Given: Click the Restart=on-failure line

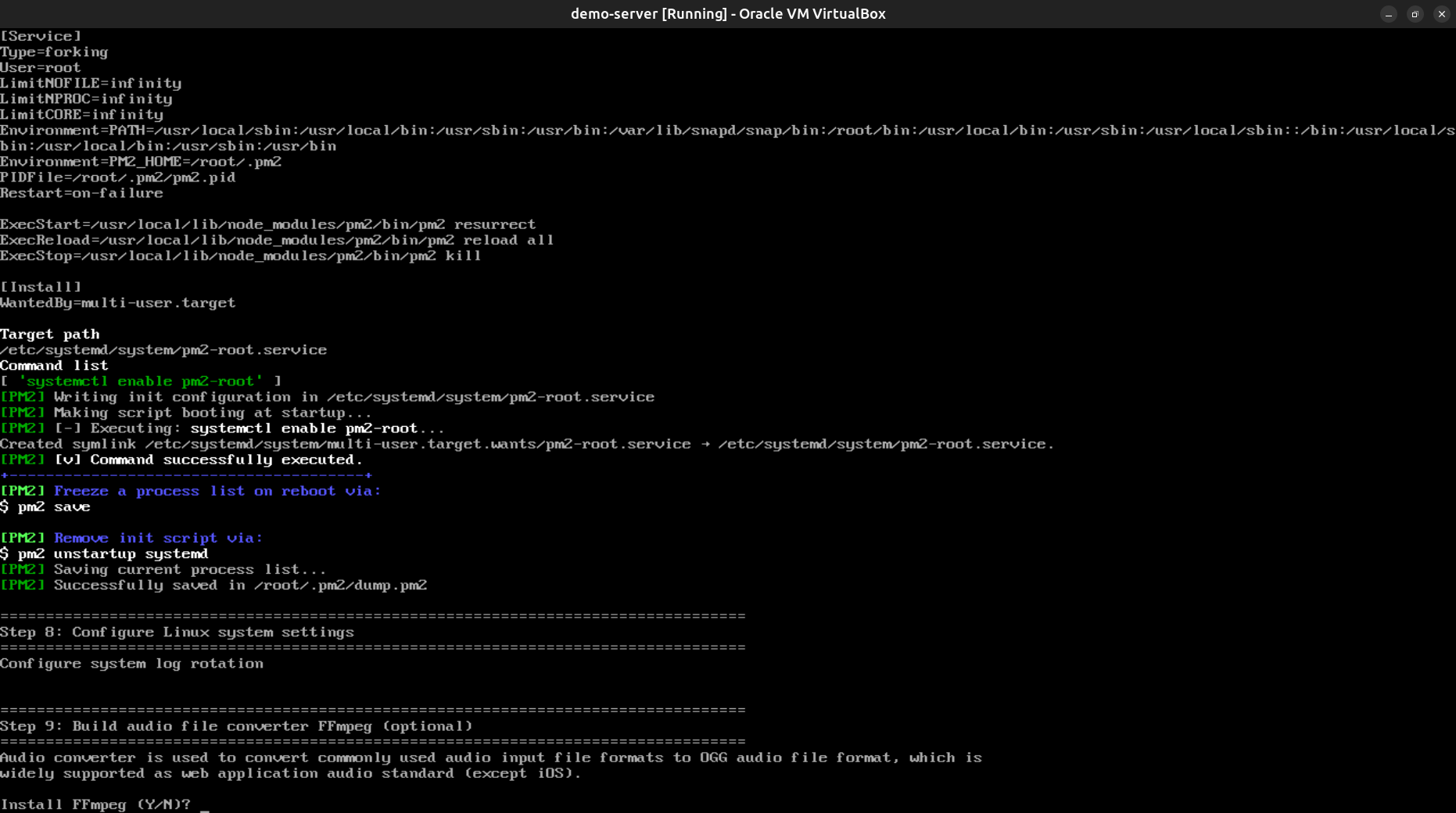Looking at the screenshot, I should [81, 193].
